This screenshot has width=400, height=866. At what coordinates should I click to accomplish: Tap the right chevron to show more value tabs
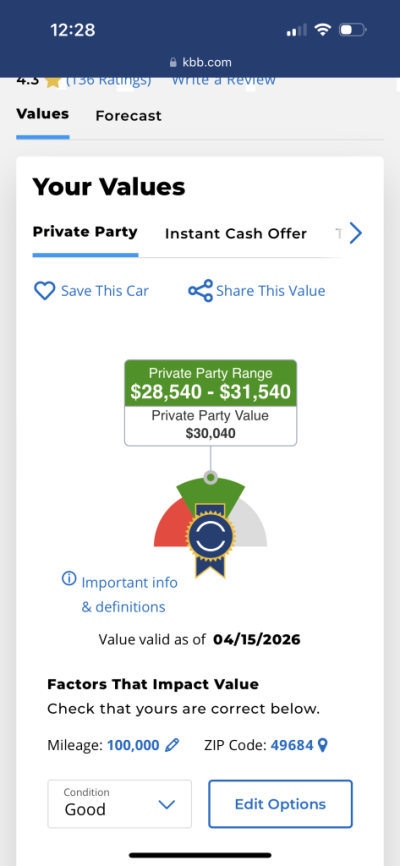[x=355, y=233]
